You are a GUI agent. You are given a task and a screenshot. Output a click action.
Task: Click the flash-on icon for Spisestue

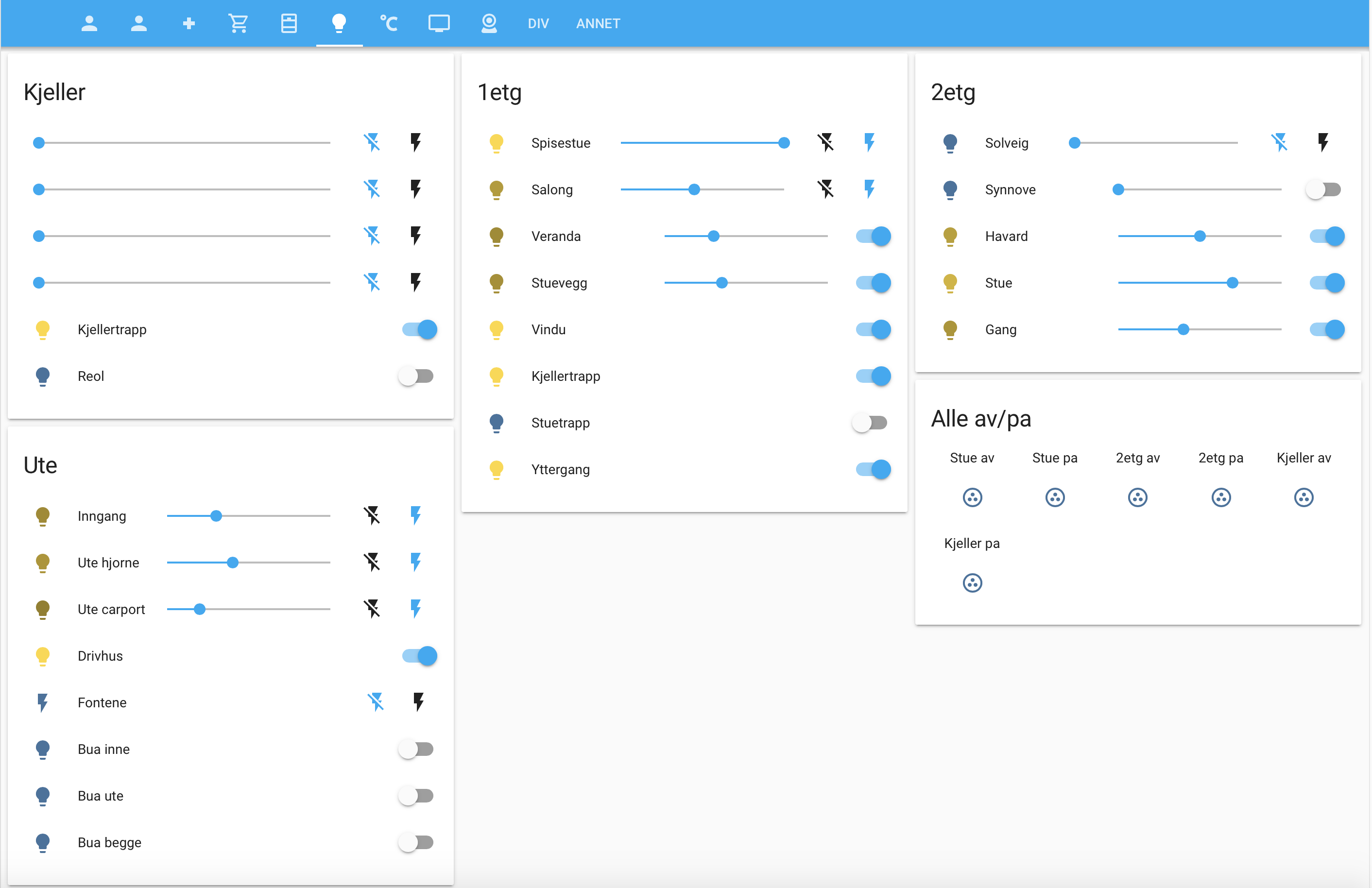pyautogui.click(x=869, y=142)
